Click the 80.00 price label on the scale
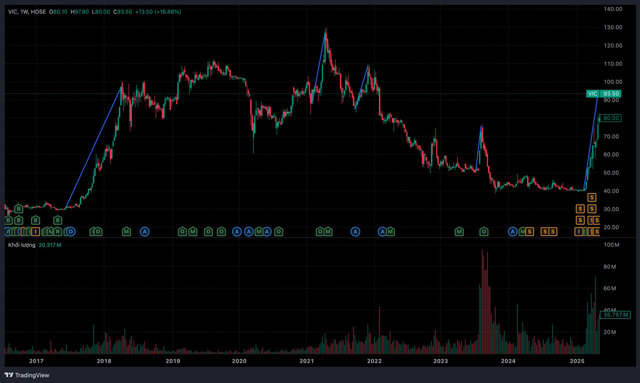This screenshot has height=383, width=640. (x=611, y=118)
